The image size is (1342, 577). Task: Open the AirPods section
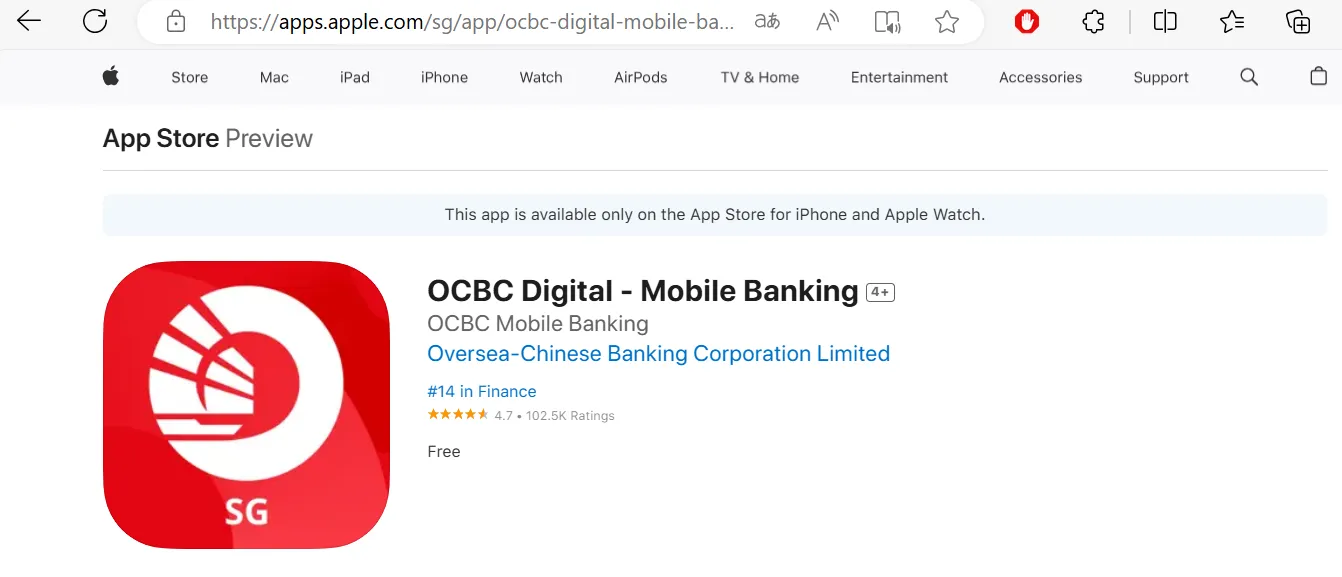coord(640,77)
